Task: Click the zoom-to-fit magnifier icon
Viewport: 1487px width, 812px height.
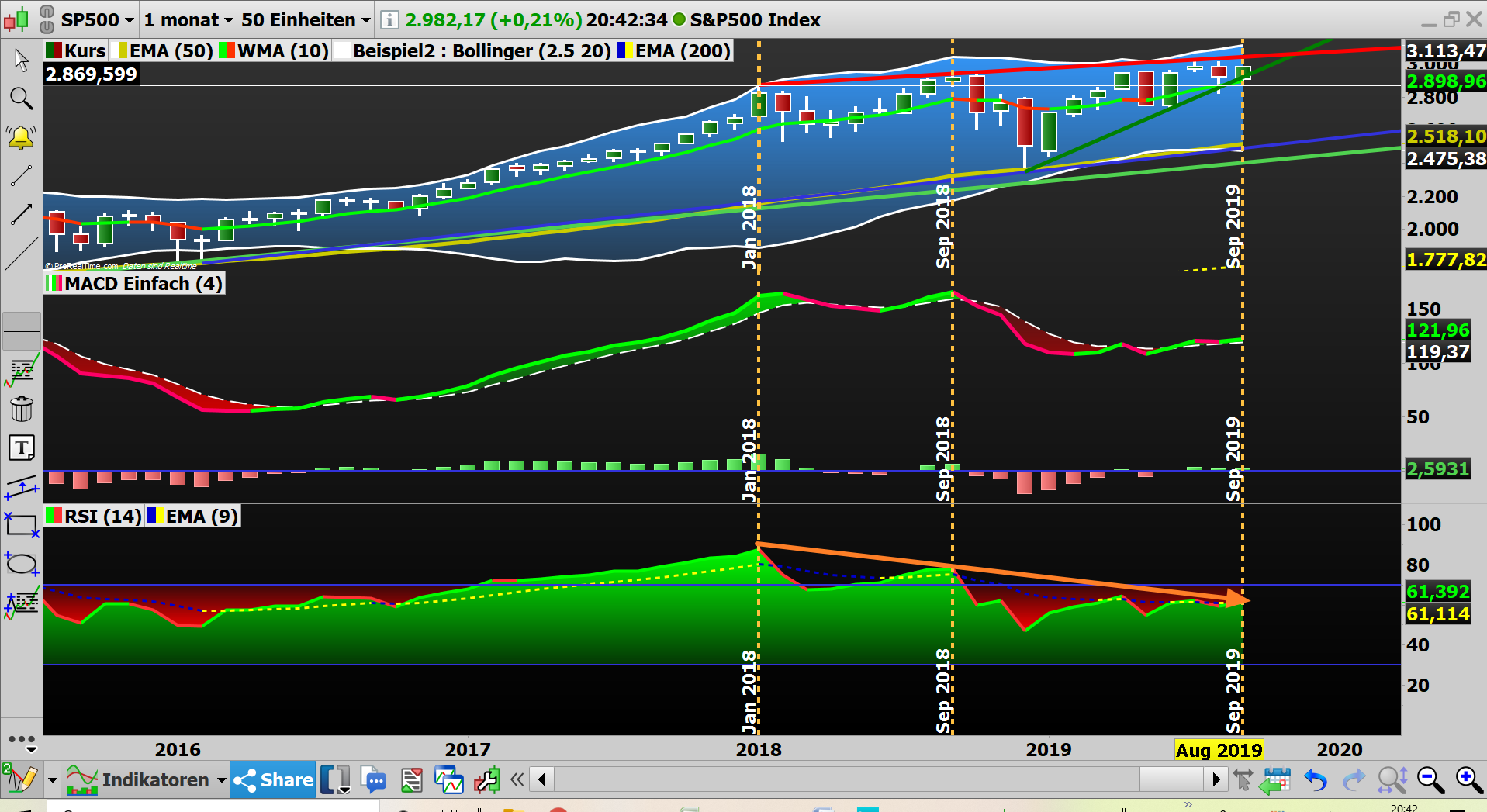Action: point(1392,779)
